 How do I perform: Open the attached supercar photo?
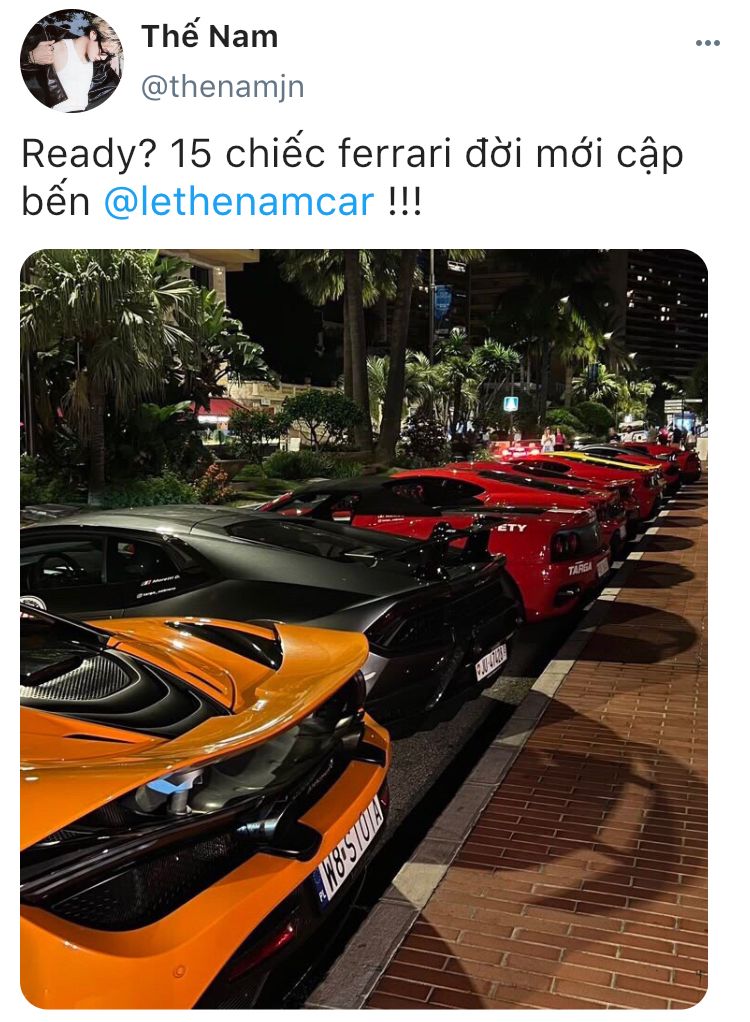364,628
